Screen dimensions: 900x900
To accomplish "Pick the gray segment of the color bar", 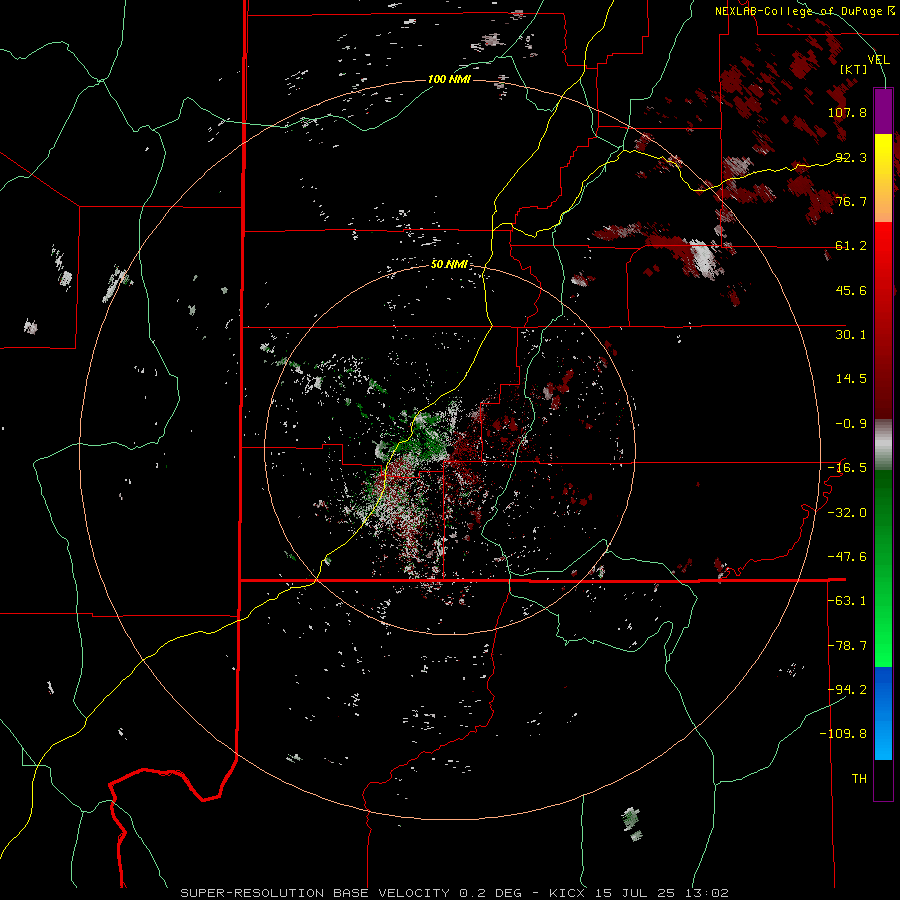I will point(883,444).
